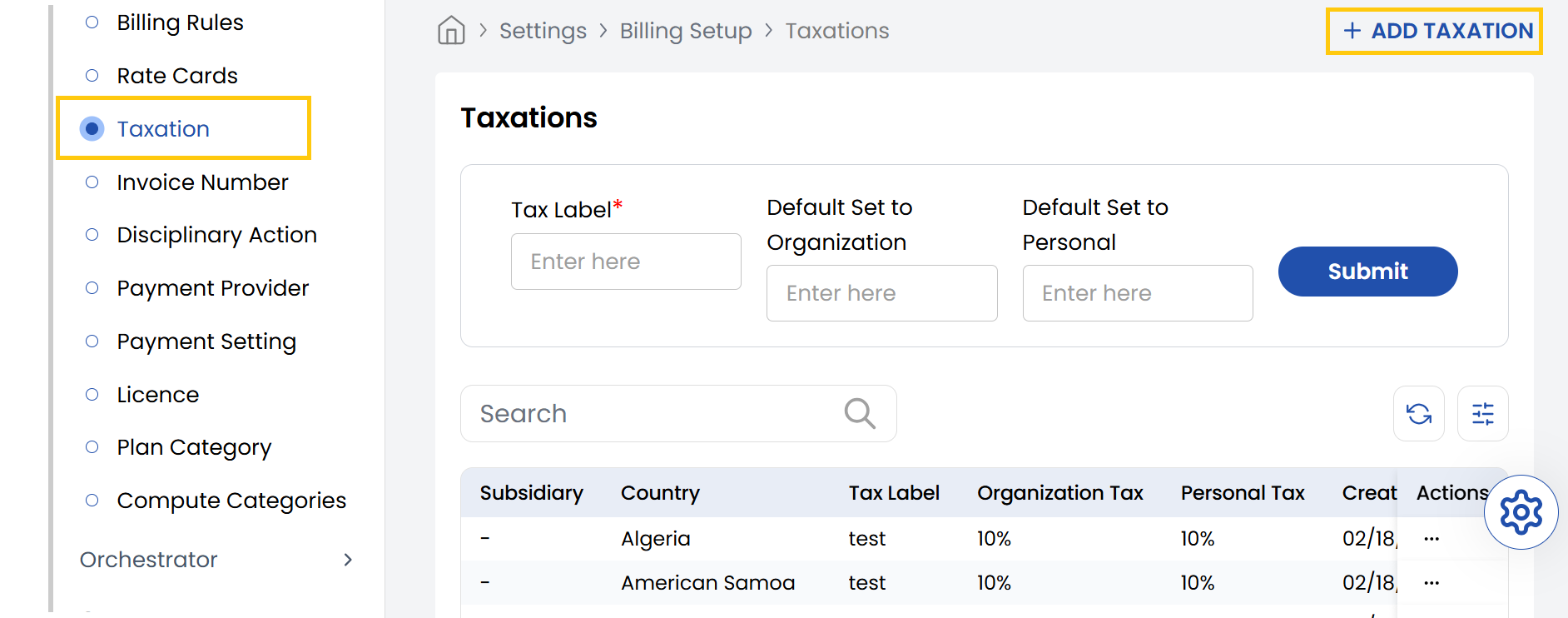Open actions menu for American Samoa row
Image resolution: width=1568 pixels, height=618 pixels.
pyautogui.click(x=1432, y=583)
